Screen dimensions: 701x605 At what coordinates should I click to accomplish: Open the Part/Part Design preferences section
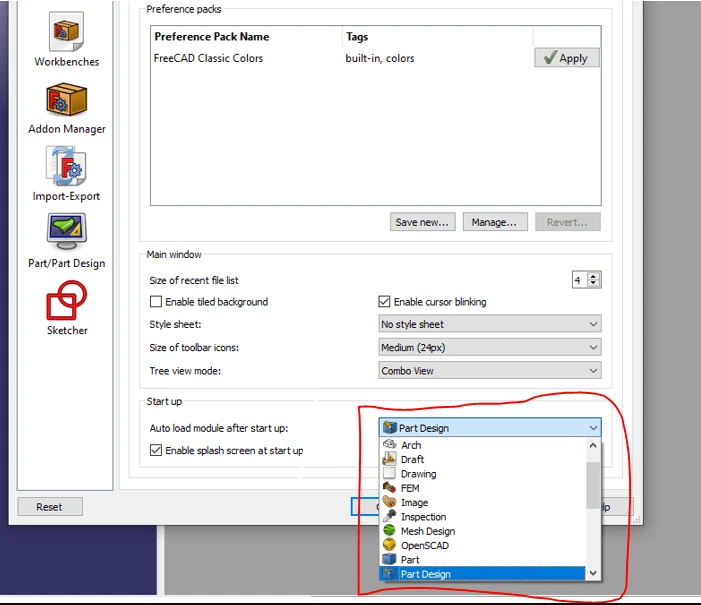click(x=67, y=241)
